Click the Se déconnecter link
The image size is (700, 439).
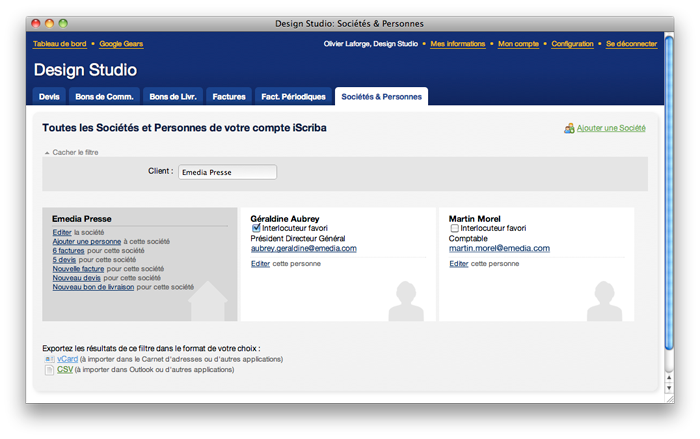click(631, 44)
